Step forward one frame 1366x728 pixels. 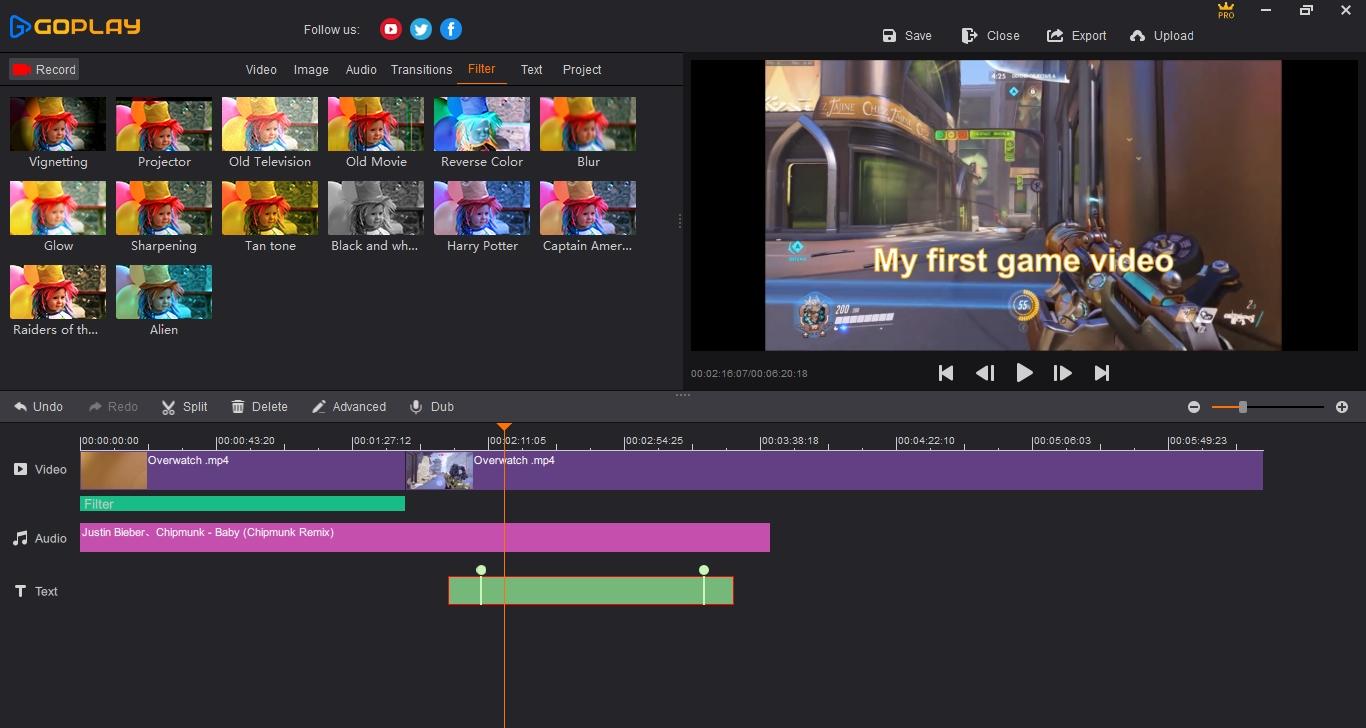click(1063, 373)
